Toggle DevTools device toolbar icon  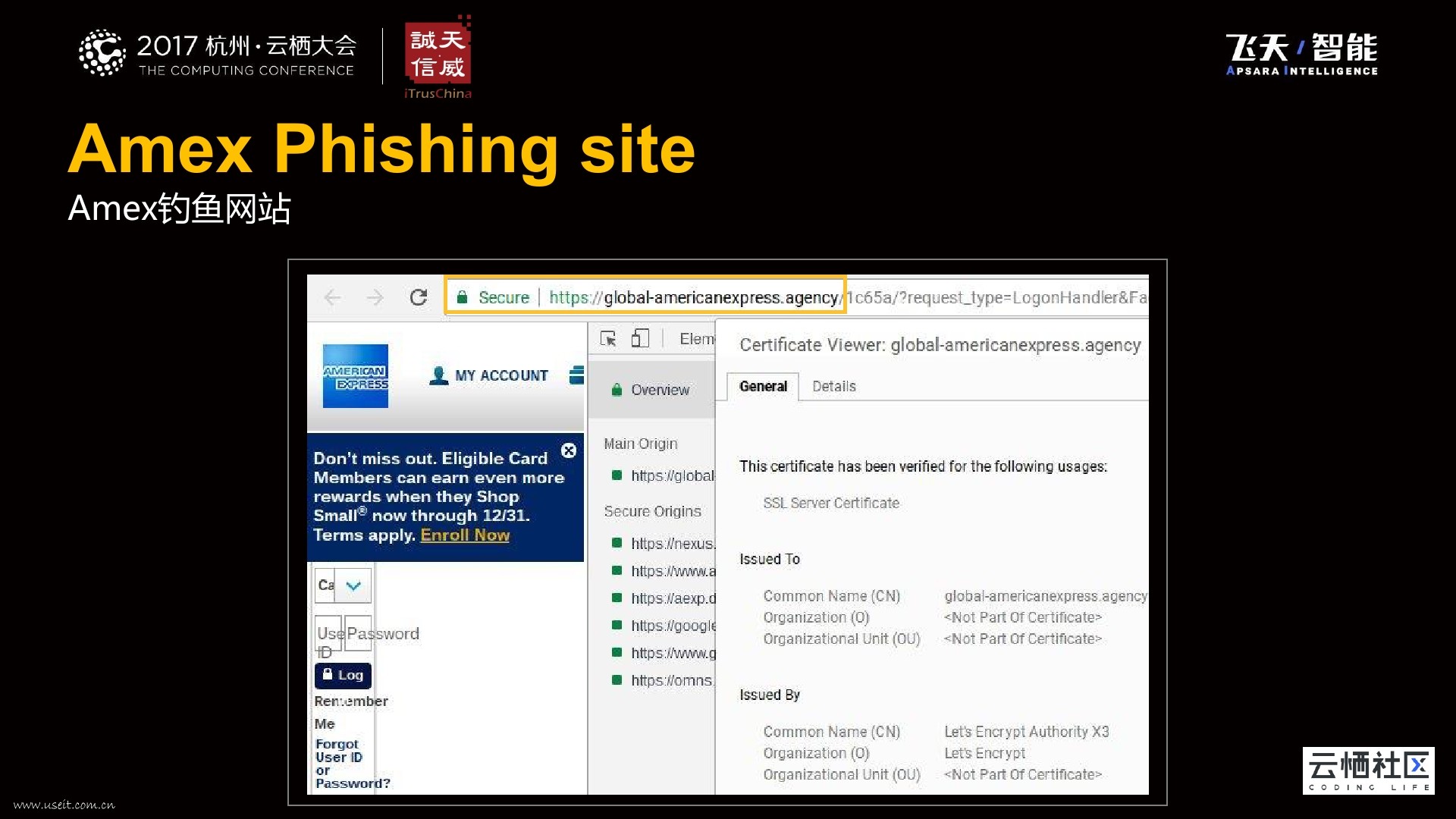point(641,338)
